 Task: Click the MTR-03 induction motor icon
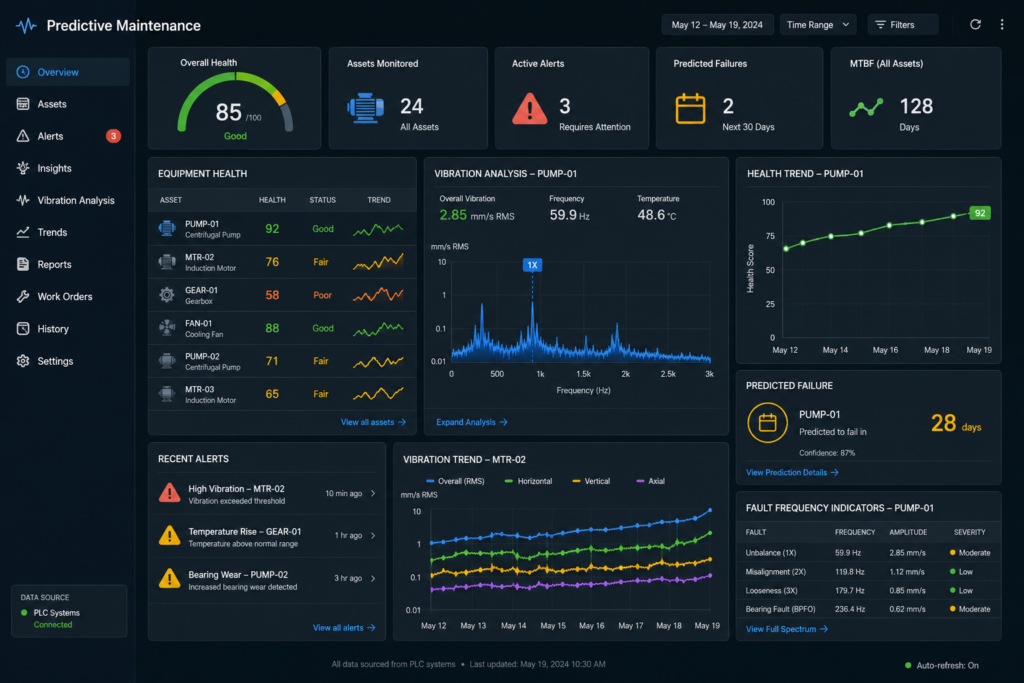coord(167,394)
